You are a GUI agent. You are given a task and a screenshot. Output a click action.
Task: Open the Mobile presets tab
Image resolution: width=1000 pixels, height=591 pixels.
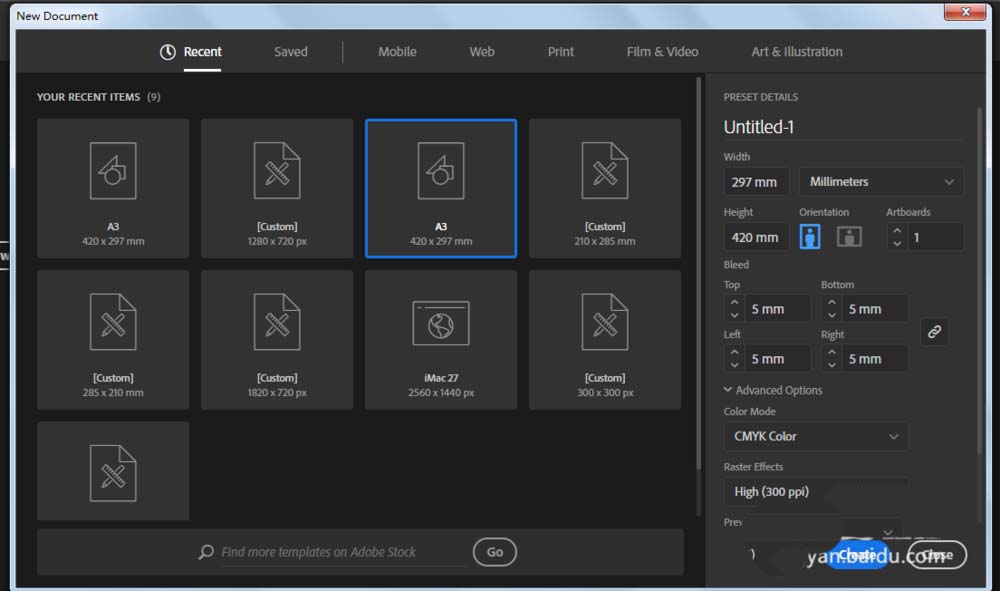pyautogui.click(x=397, y=52)
